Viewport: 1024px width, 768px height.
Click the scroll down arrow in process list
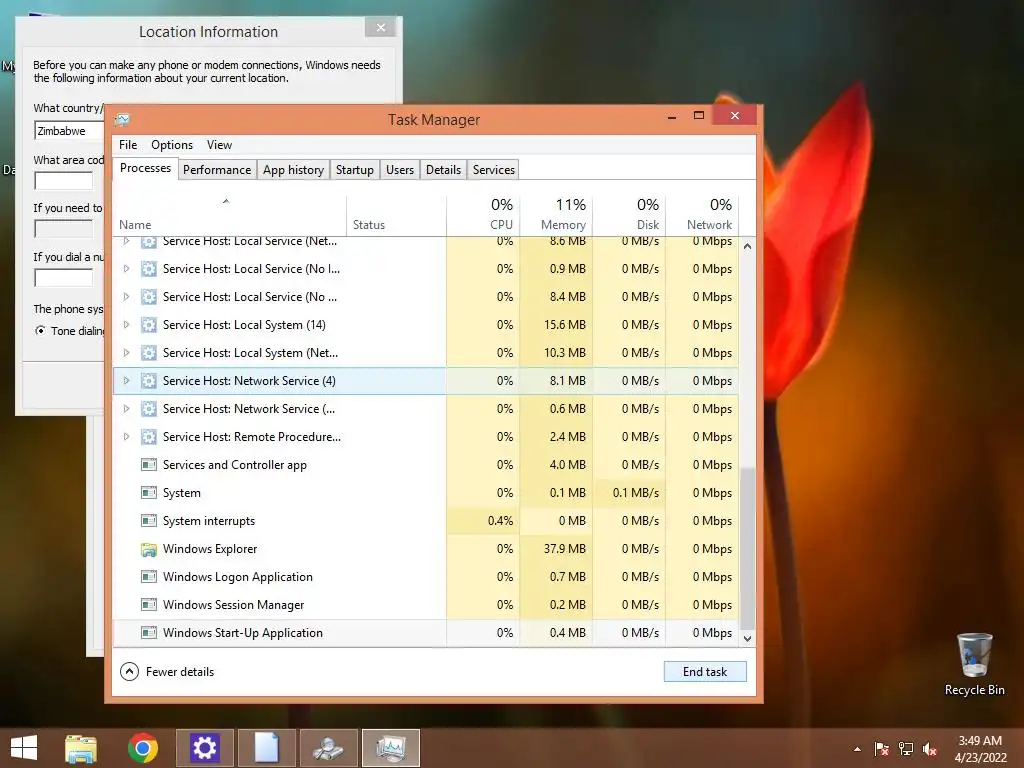point(748,638)
